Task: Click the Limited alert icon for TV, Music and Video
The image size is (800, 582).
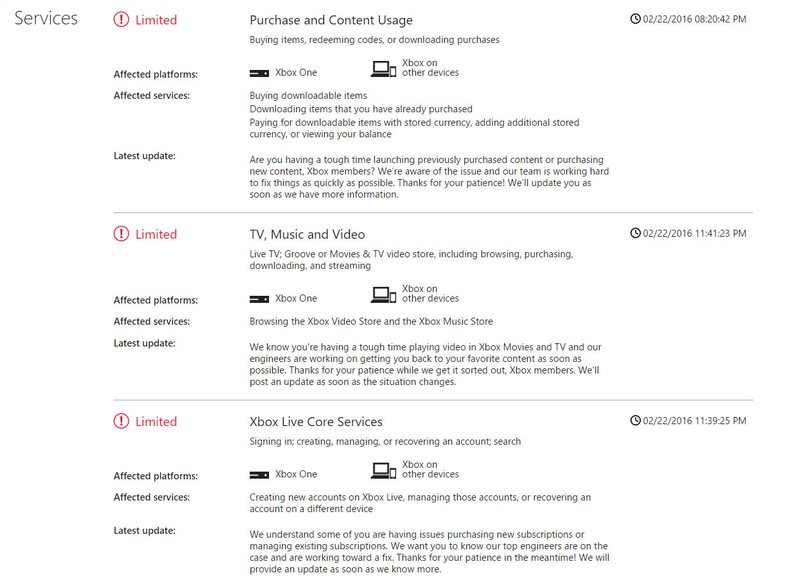Action: (x=121, y=234)
